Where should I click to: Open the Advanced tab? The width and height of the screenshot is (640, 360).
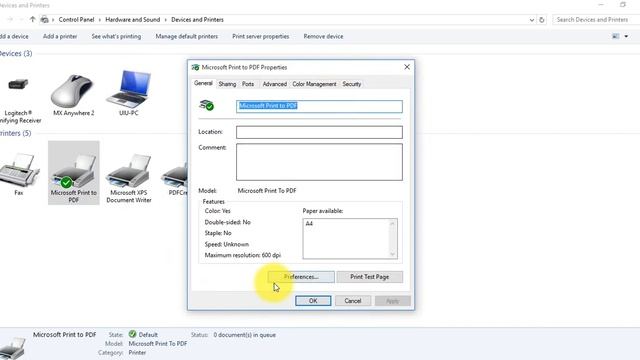(x=274, y=84)
